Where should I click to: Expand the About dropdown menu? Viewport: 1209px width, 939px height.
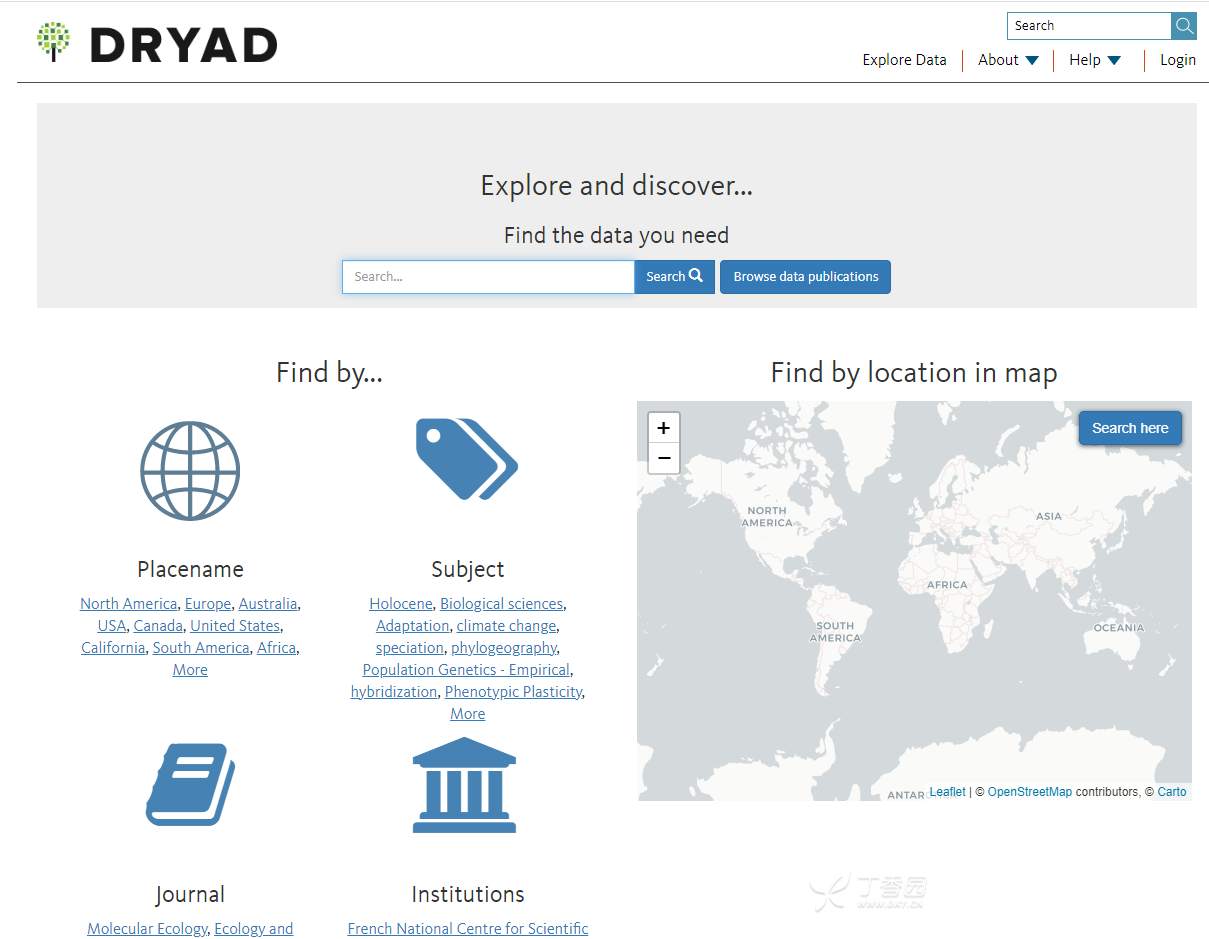(1008, 60)
